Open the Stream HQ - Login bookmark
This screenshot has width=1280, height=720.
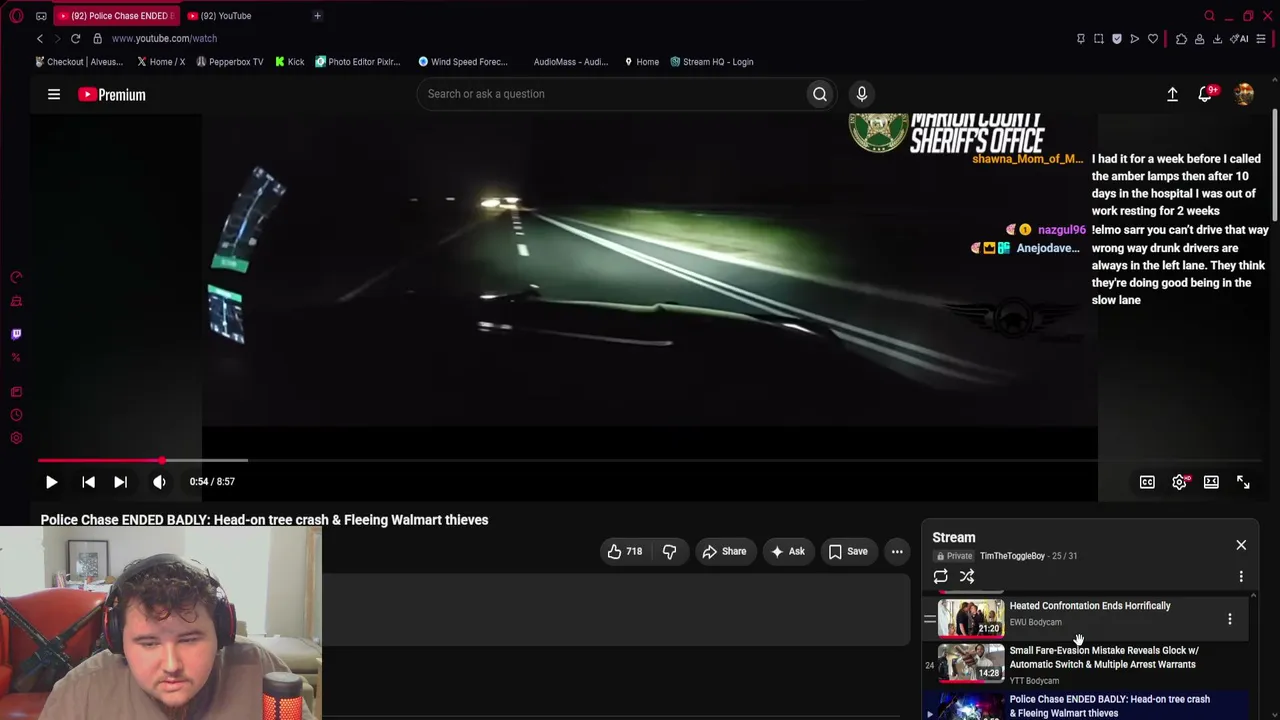pos(712,62)
